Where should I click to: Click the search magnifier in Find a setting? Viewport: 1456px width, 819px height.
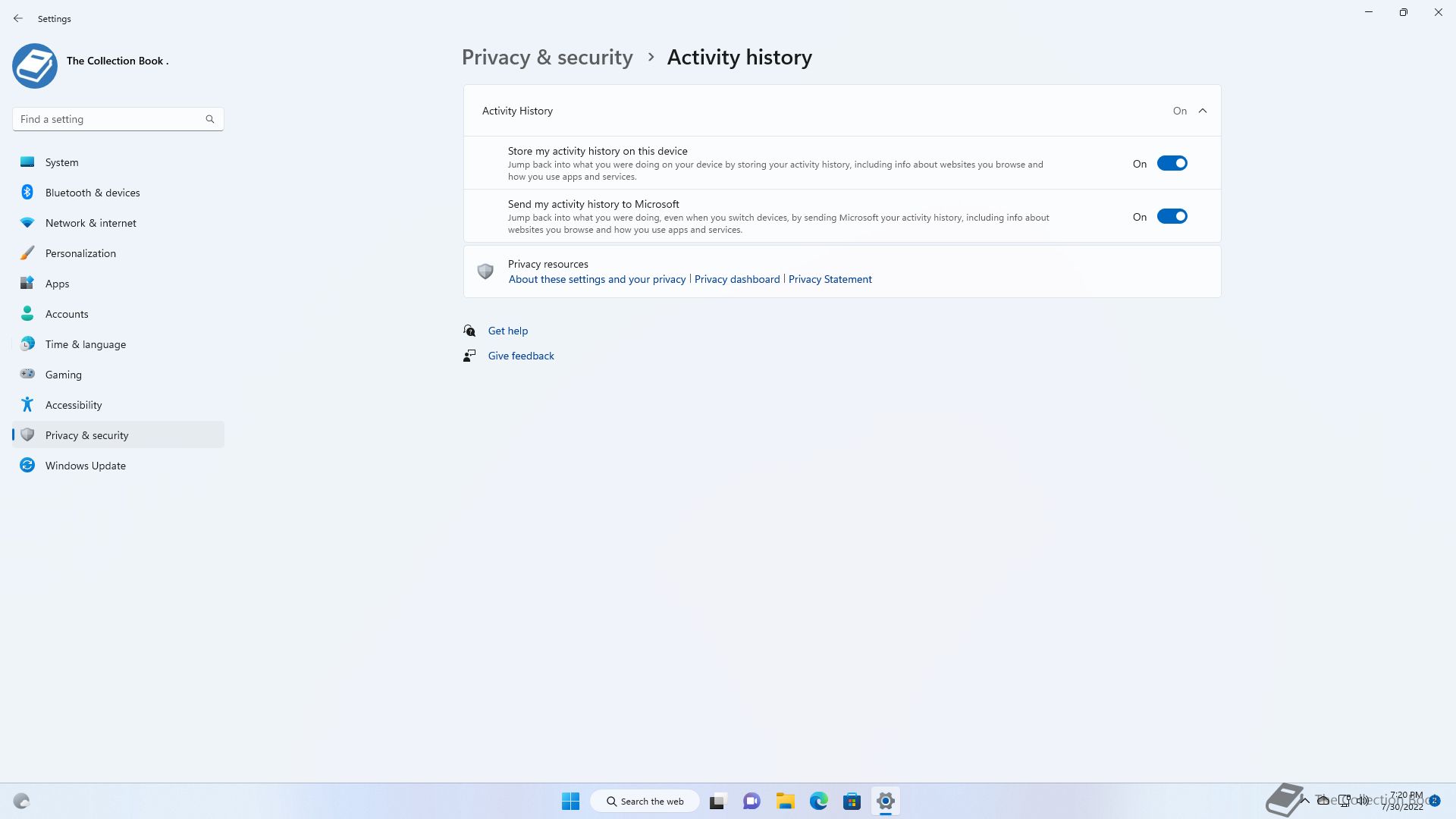pyautogui.click(x=210, y=119)
